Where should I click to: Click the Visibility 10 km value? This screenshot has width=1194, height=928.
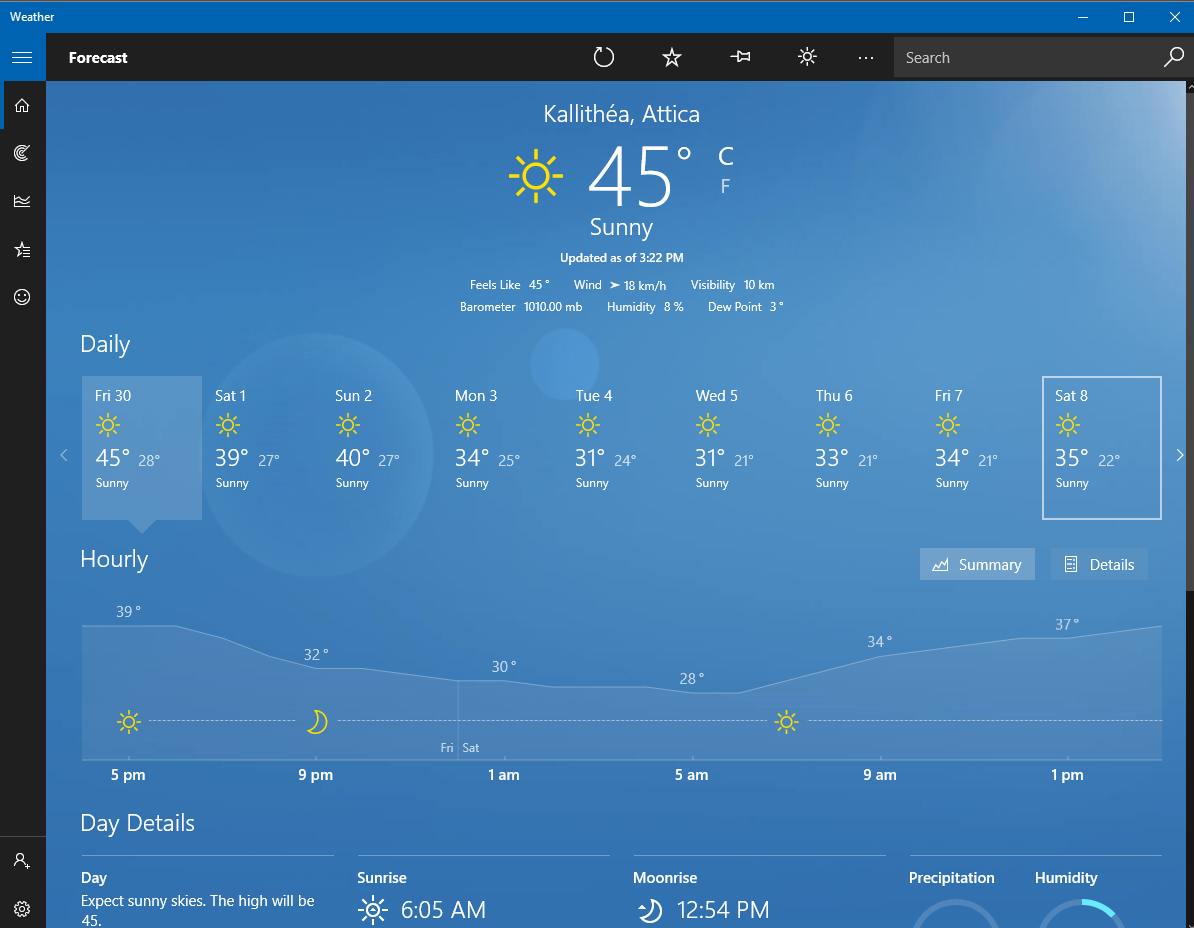click(759, 285)
